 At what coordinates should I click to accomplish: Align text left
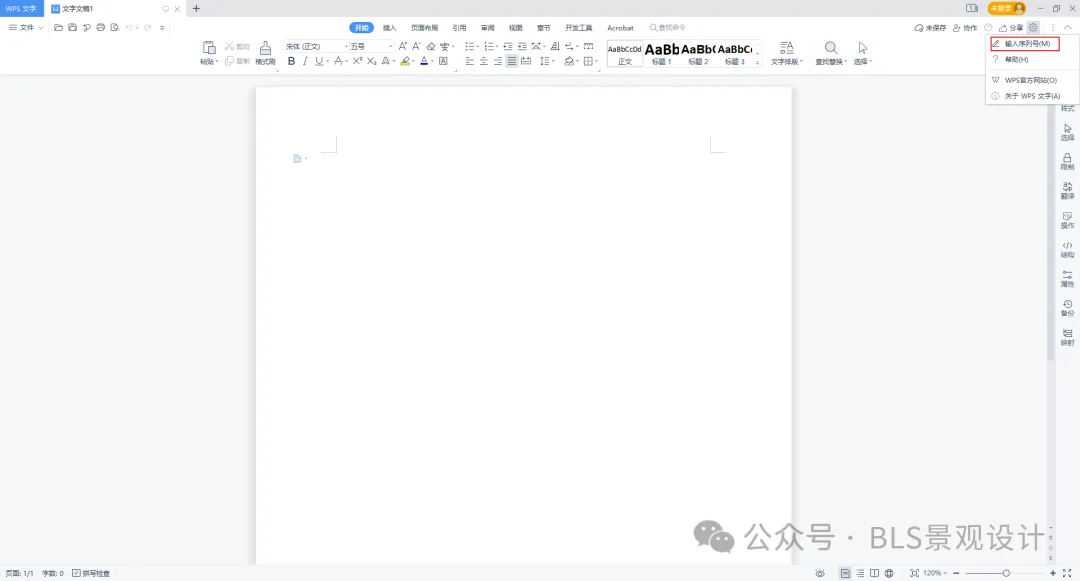[x=470, y=61]
